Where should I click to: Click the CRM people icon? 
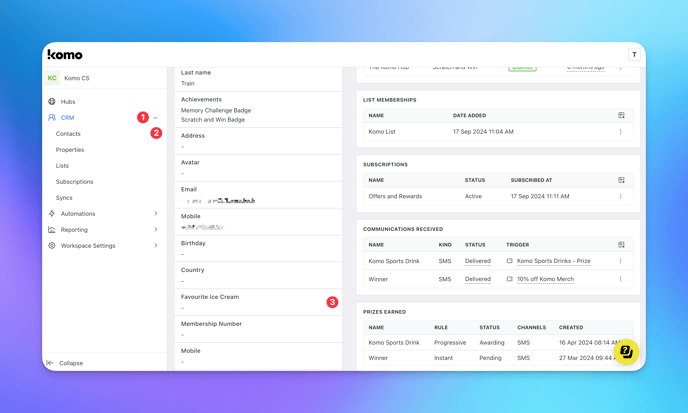(52, 118)
